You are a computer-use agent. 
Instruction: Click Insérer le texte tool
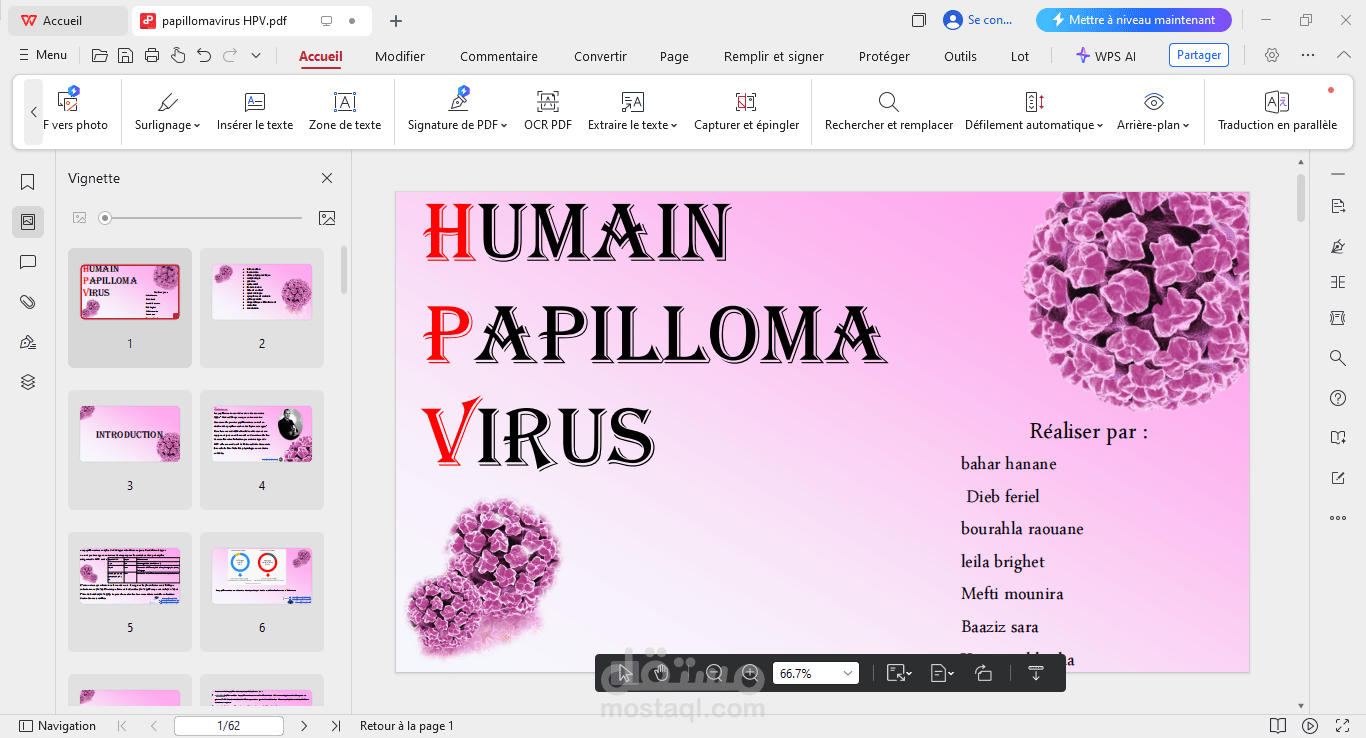pyautogui.click(x=255, y=111)
